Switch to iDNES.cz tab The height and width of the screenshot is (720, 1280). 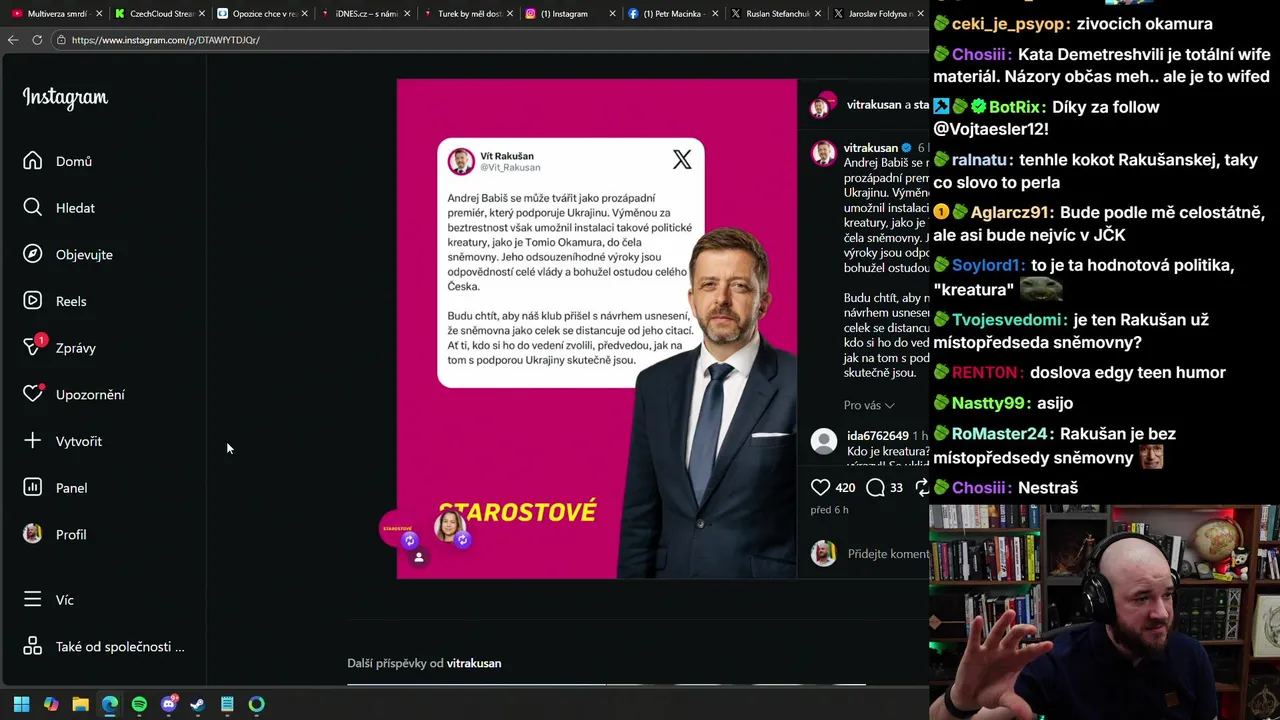pyautogui.click(x=362, y=14)
